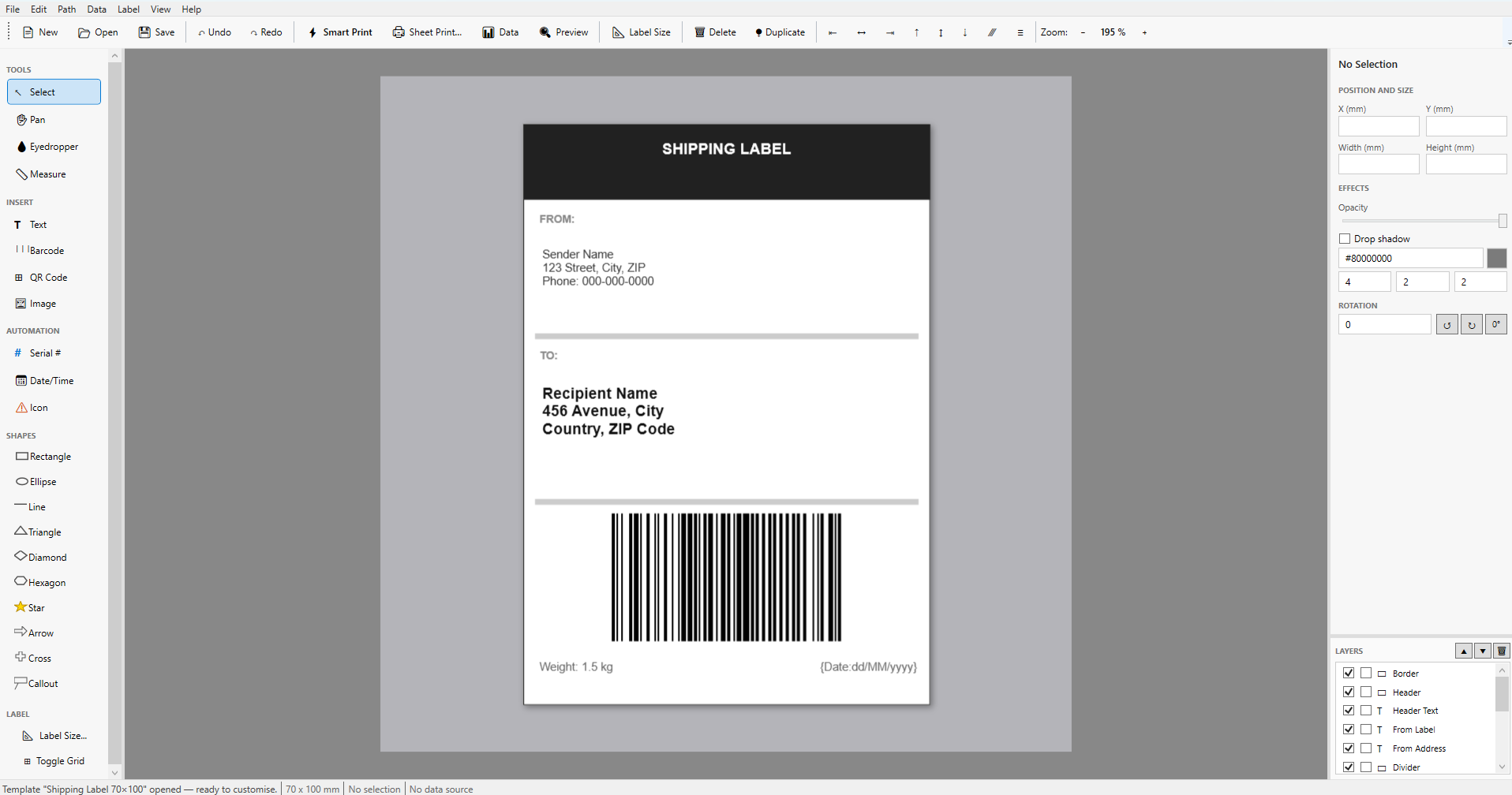Lock the Border layer checkbox
1512x795 pixels.
tap(1366, 673)
